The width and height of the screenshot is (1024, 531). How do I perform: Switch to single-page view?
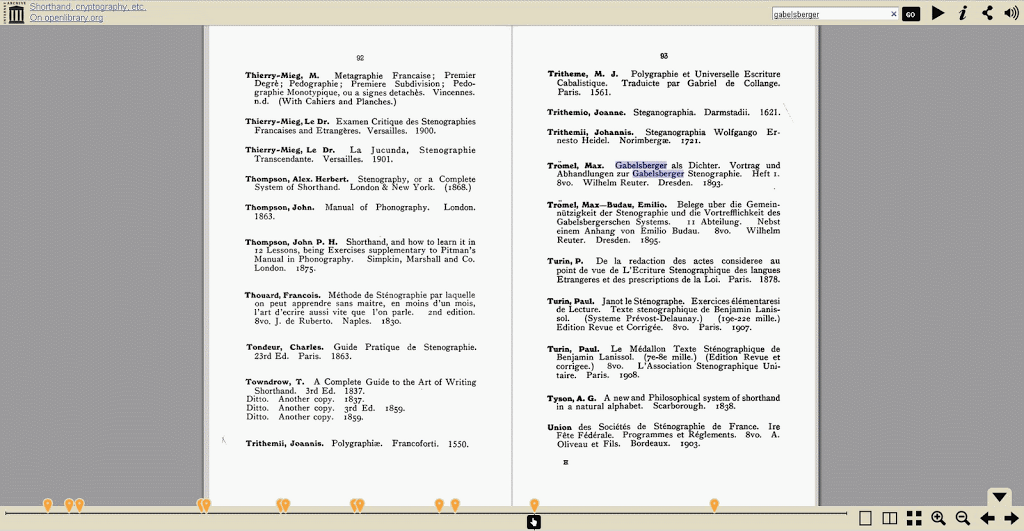(866, 518)
